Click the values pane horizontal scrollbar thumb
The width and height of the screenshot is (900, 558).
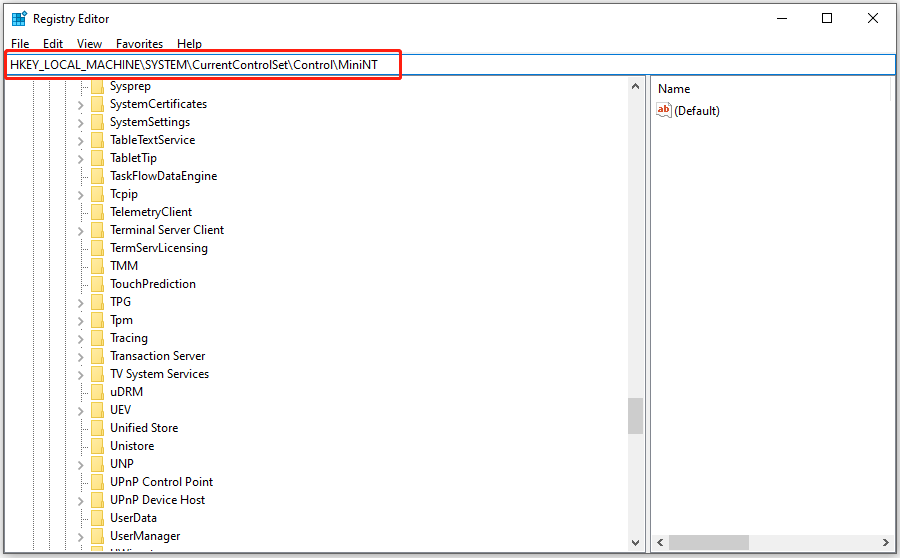tap(709, 542)
